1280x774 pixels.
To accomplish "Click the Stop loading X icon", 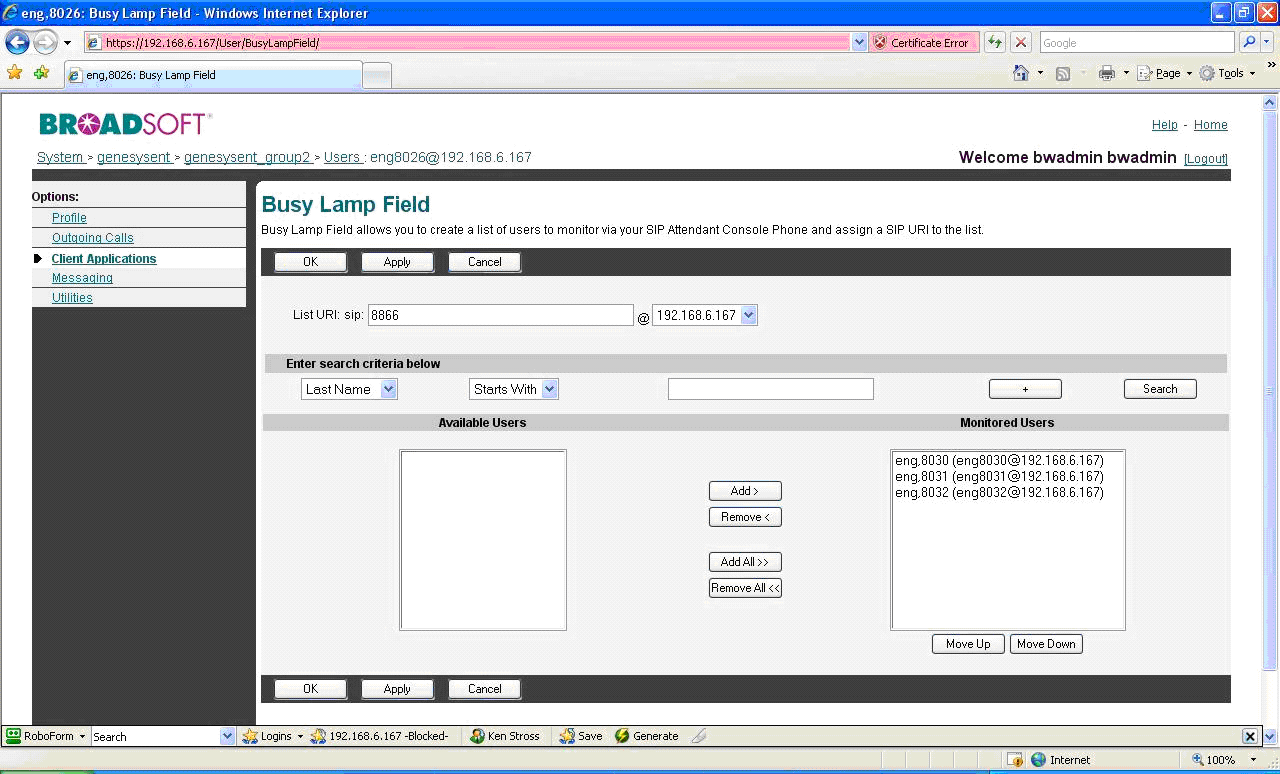I will (x=1020, y=43).
